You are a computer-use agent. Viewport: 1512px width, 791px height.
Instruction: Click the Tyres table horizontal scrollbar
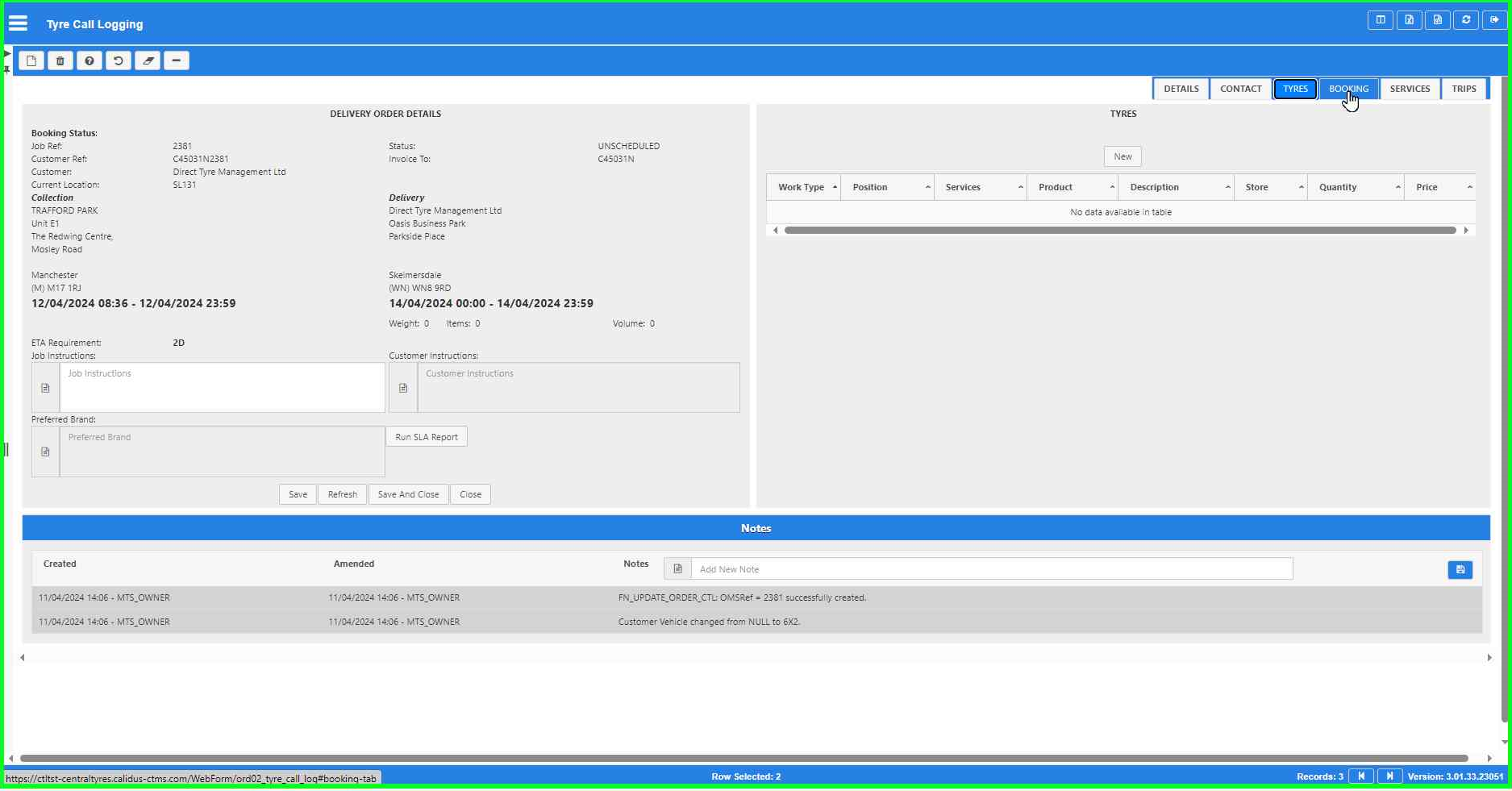(x=1120, y=231)
